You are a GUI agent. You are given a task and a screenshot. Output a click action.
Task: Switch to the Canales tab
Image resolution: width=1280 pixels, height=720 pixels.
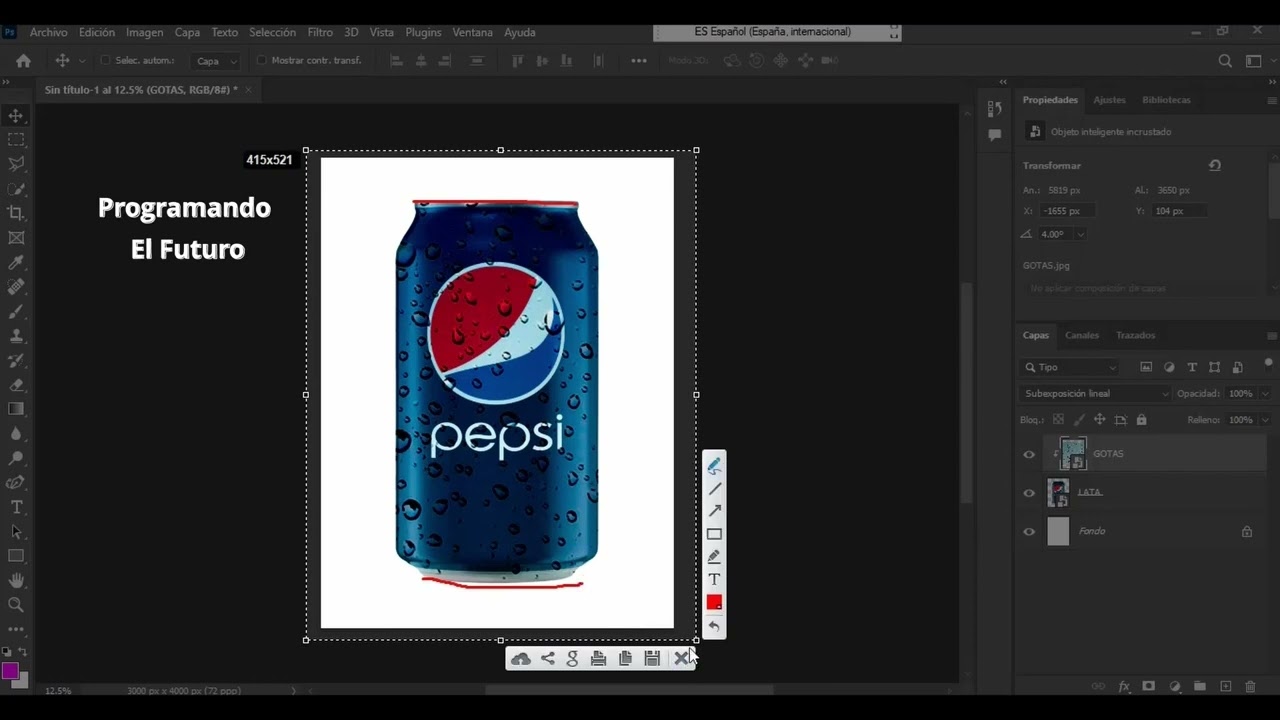[x=1082, y=336]
